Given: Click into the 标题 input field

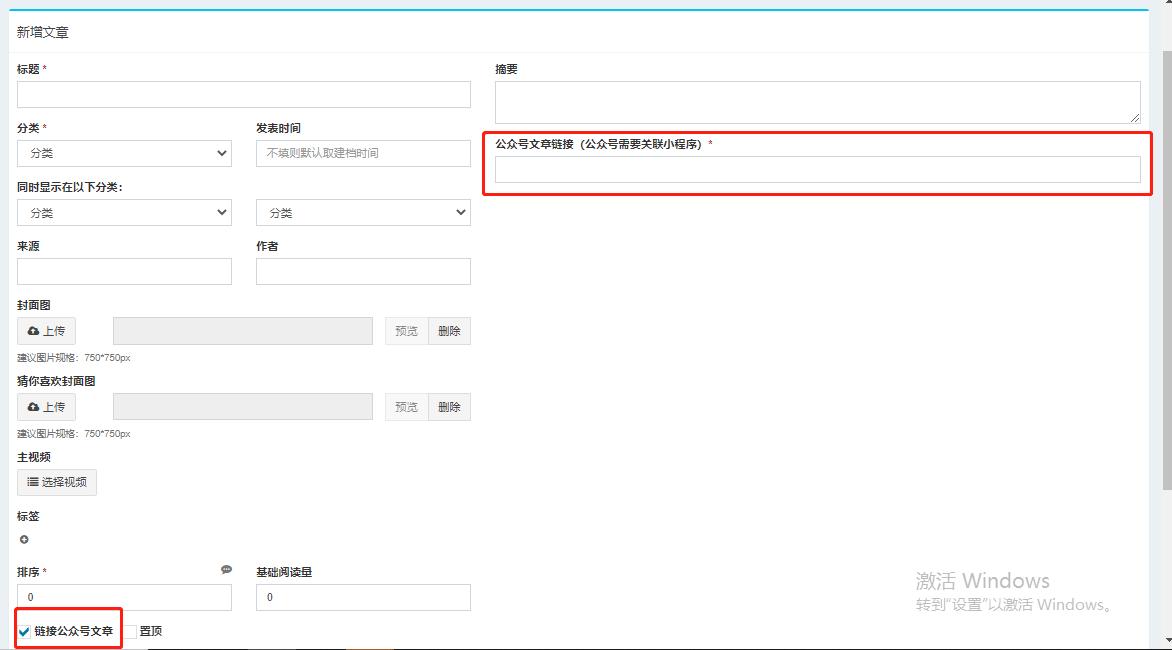Looking at the screenshot, I should 243,94.
